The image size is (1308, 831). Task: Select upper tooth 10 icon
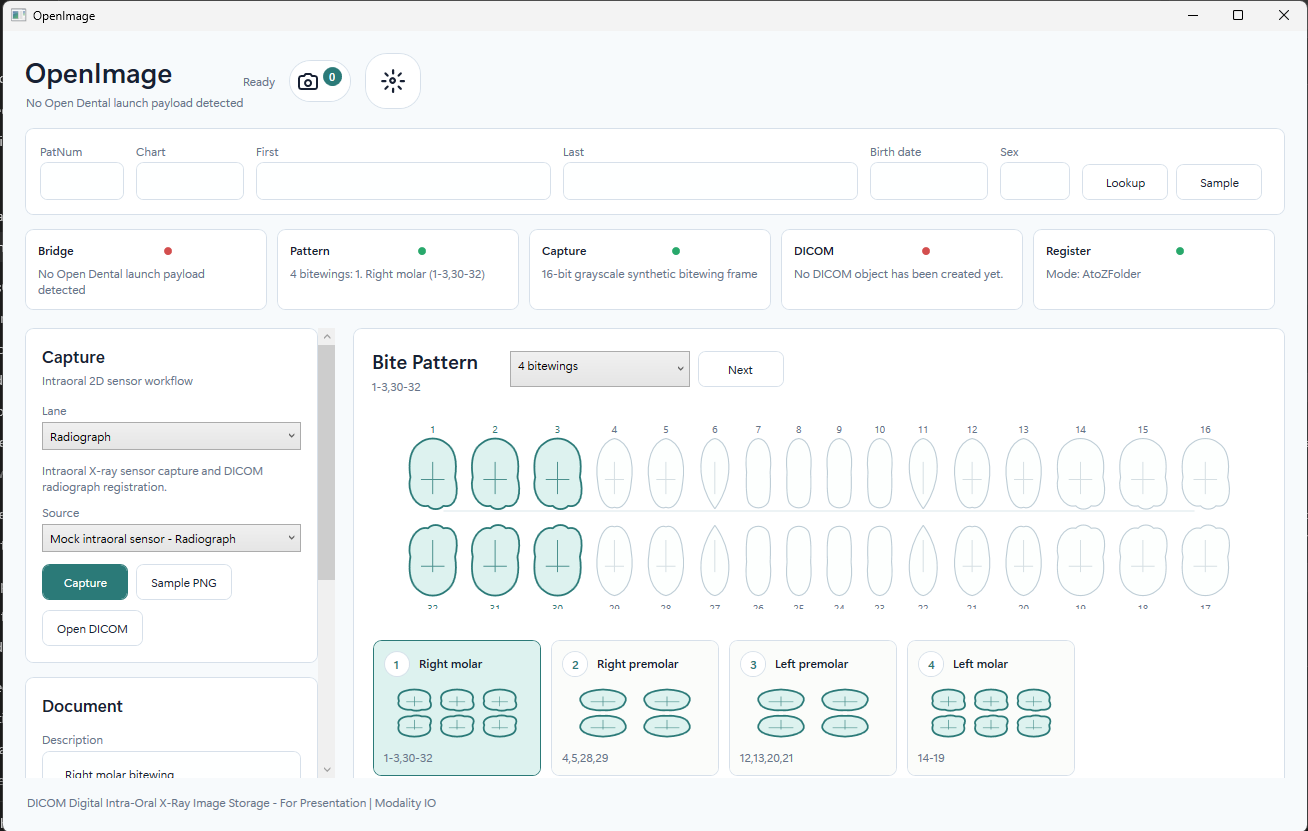click(880, 473)
